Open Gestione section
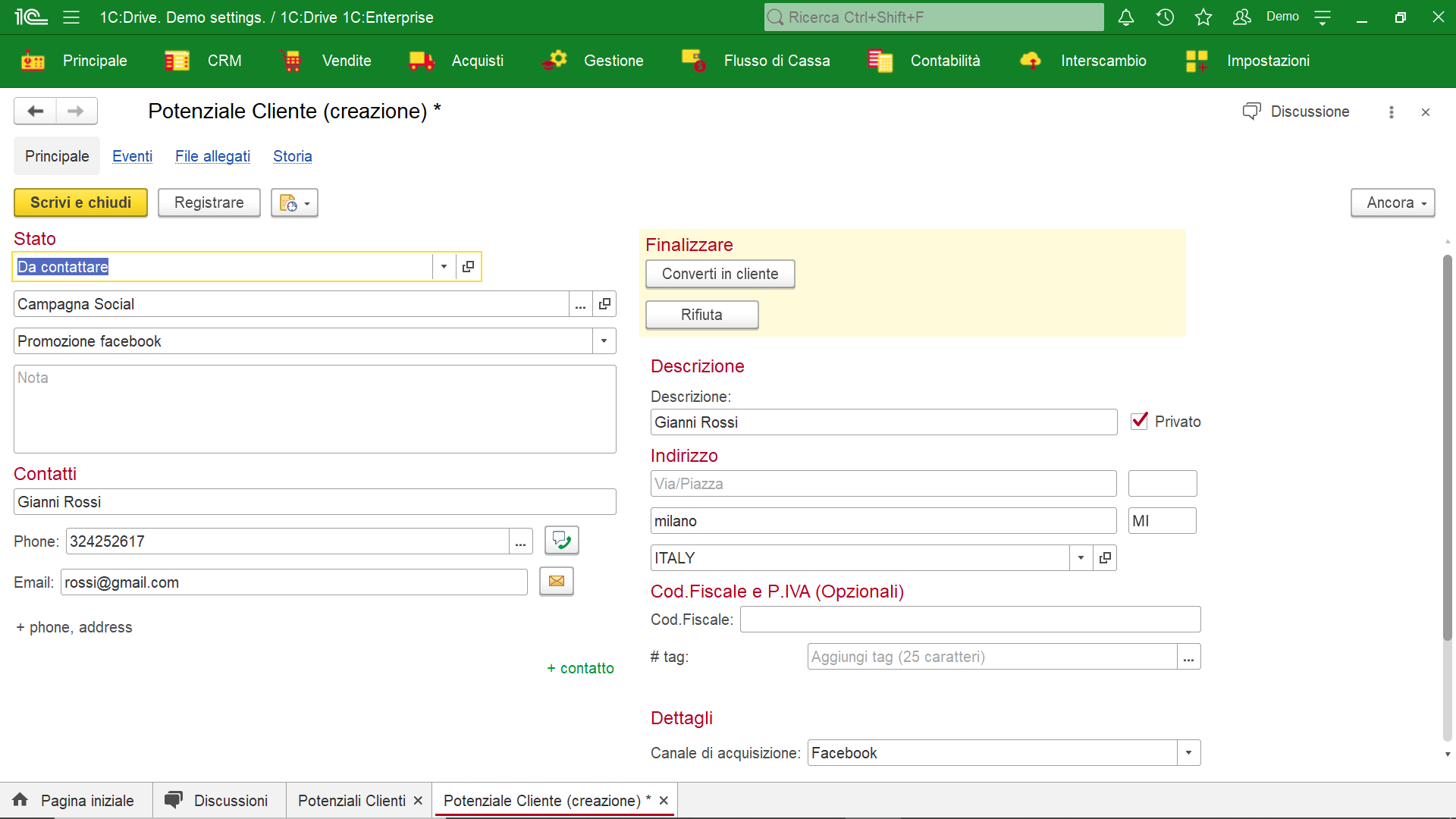The height and width of the screenshot is (819, 1456). tap(592, 61)
